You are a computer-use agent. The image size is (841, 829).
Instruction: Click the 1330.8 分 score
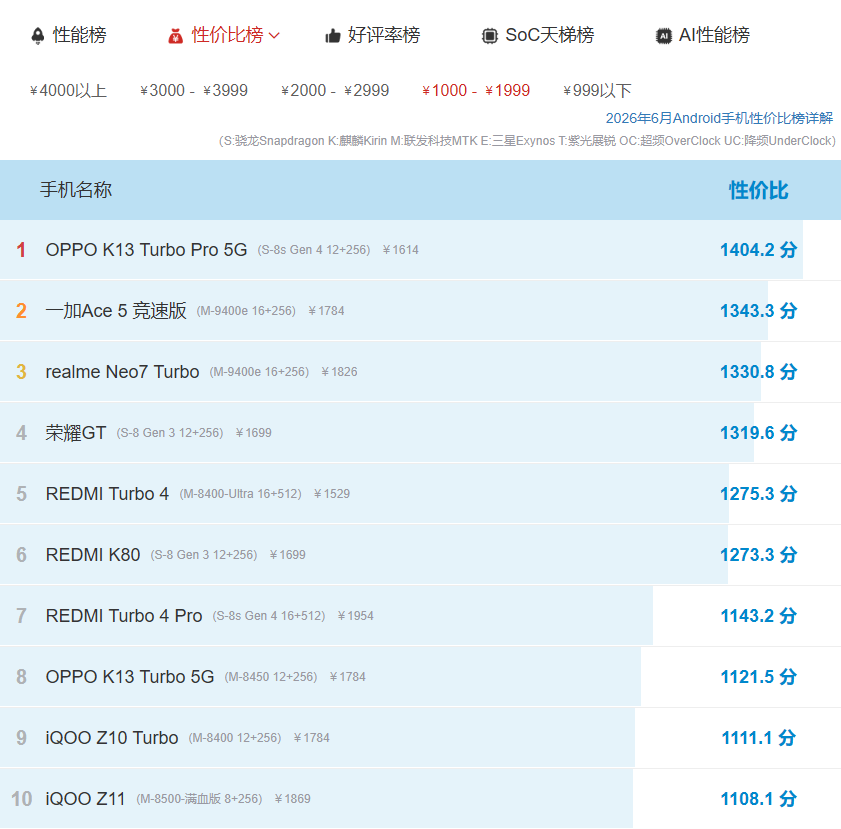coord(758,372)
